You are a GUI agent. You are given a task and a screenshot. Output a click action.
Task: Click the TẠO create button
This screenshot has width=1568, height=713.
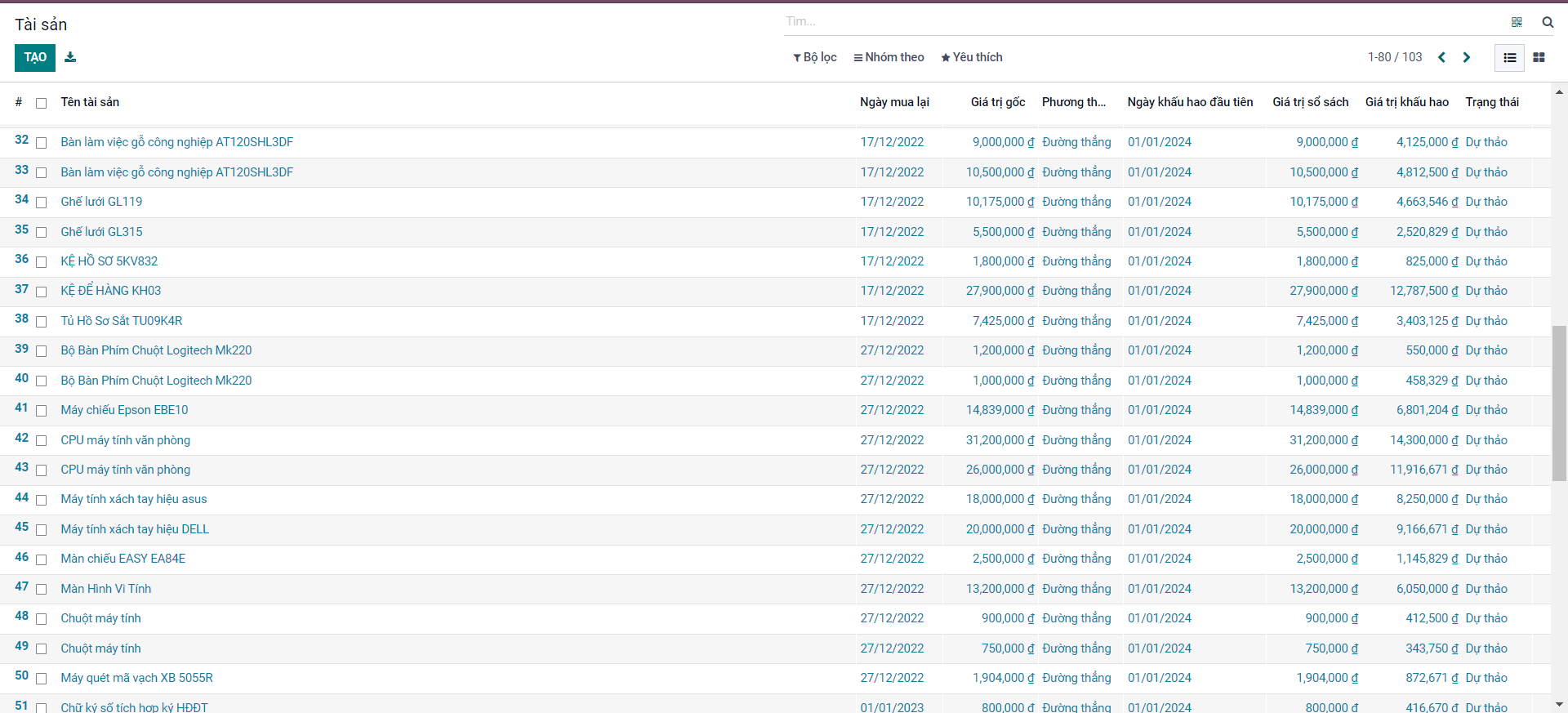[x=35, y=57]
